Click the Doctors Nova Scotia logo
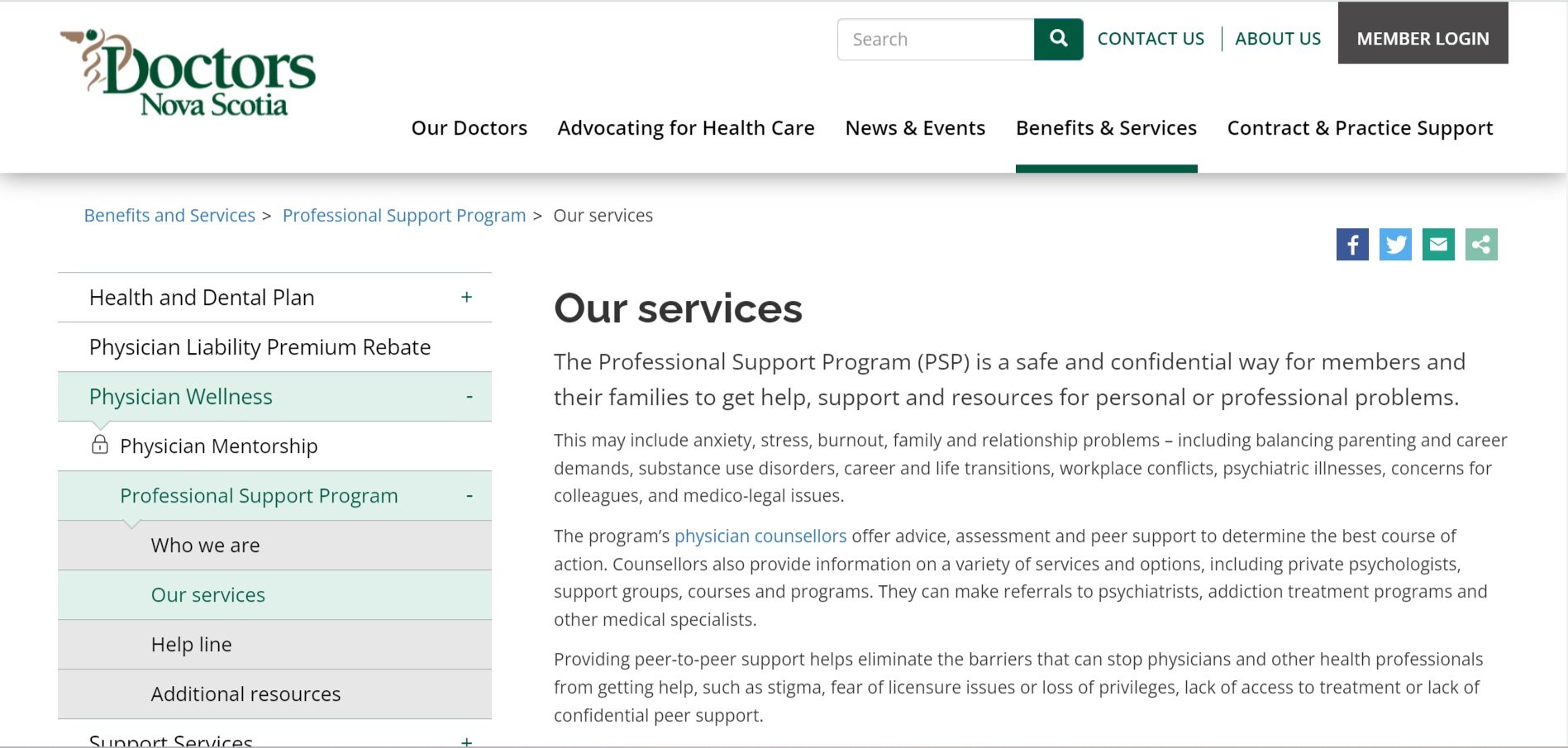This screenshot has width=1568, height=748. click(x=188, y=73)
